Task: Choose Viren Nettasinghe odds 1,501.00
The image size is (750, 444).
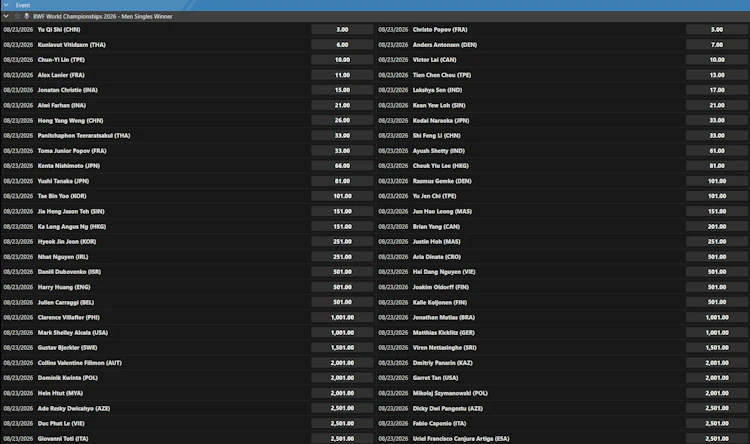Action: (717, 348)
